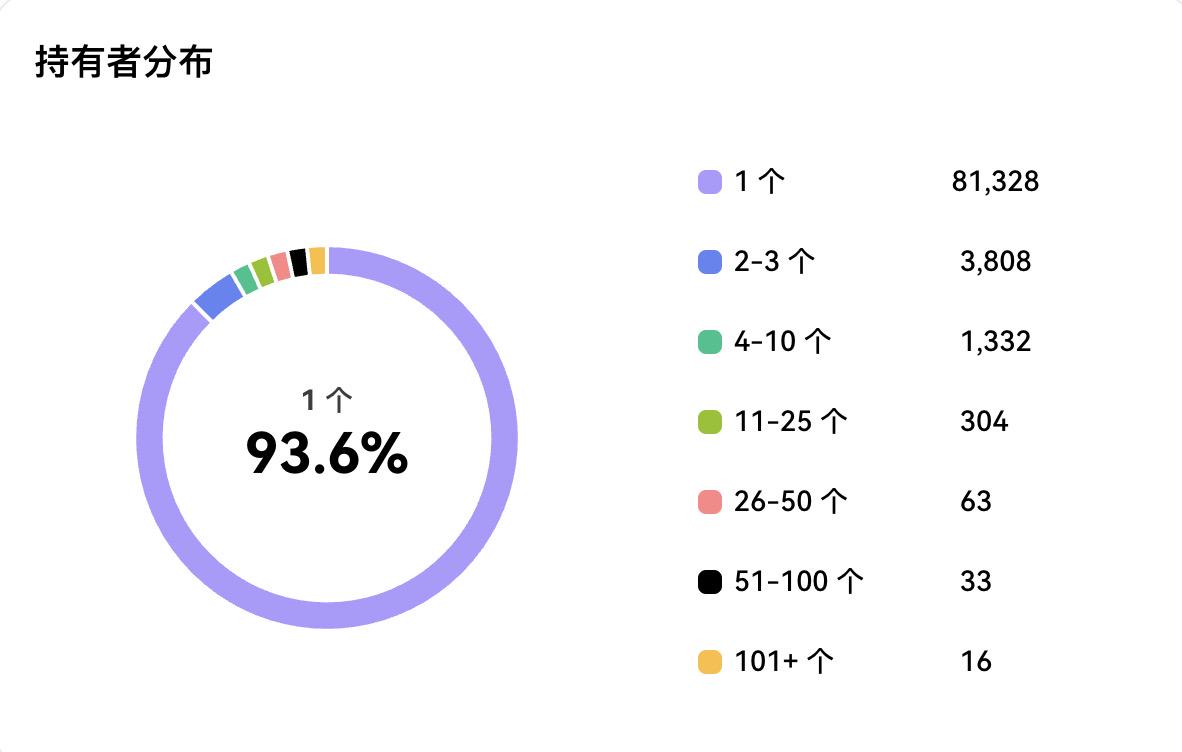Click the 51-100 个 legend text
Viewport: 1182px width, 752px height.
tap(798, 581)
